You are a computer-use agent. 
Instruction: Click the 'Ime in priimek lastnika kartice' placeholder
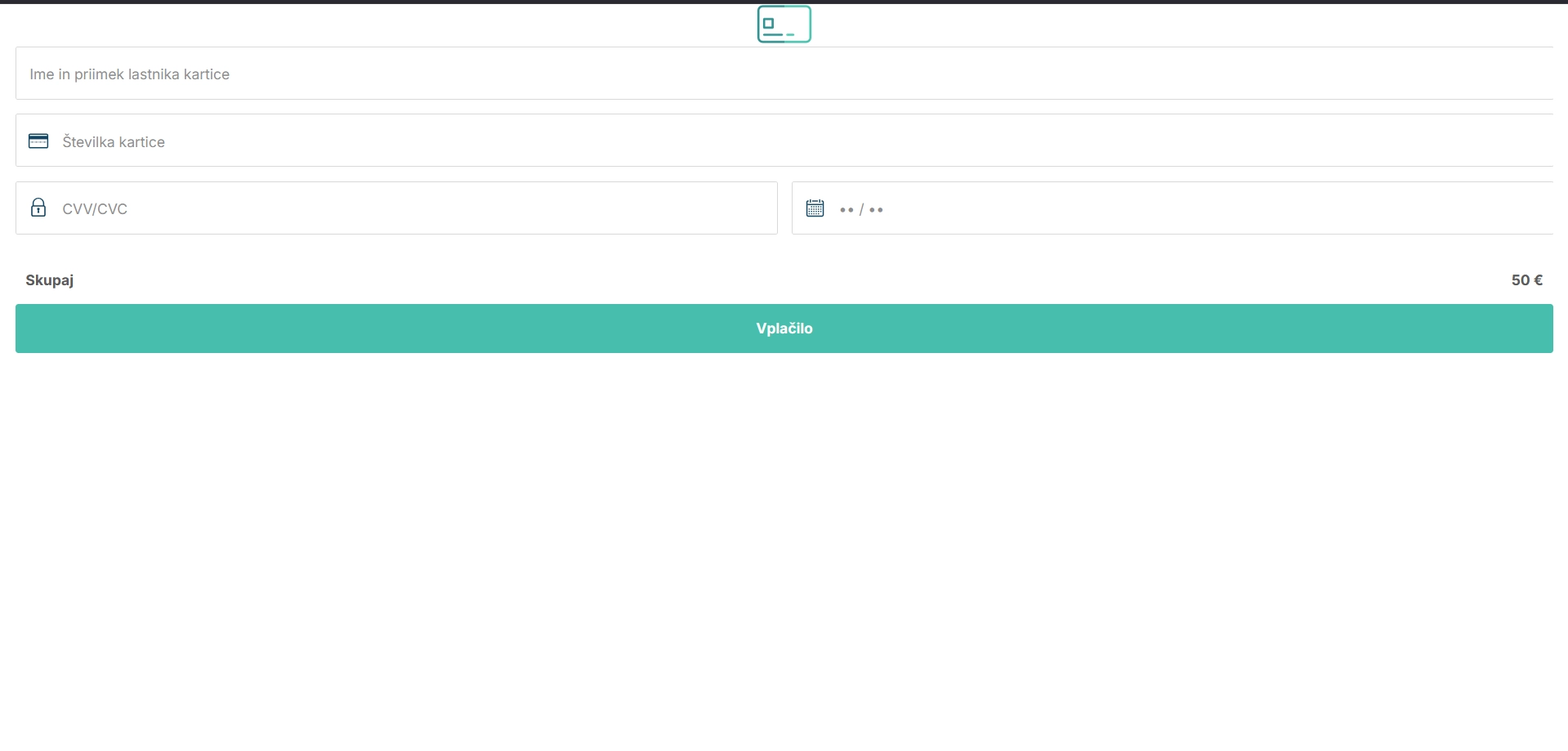pyautogui.click(x=129, y=74)
